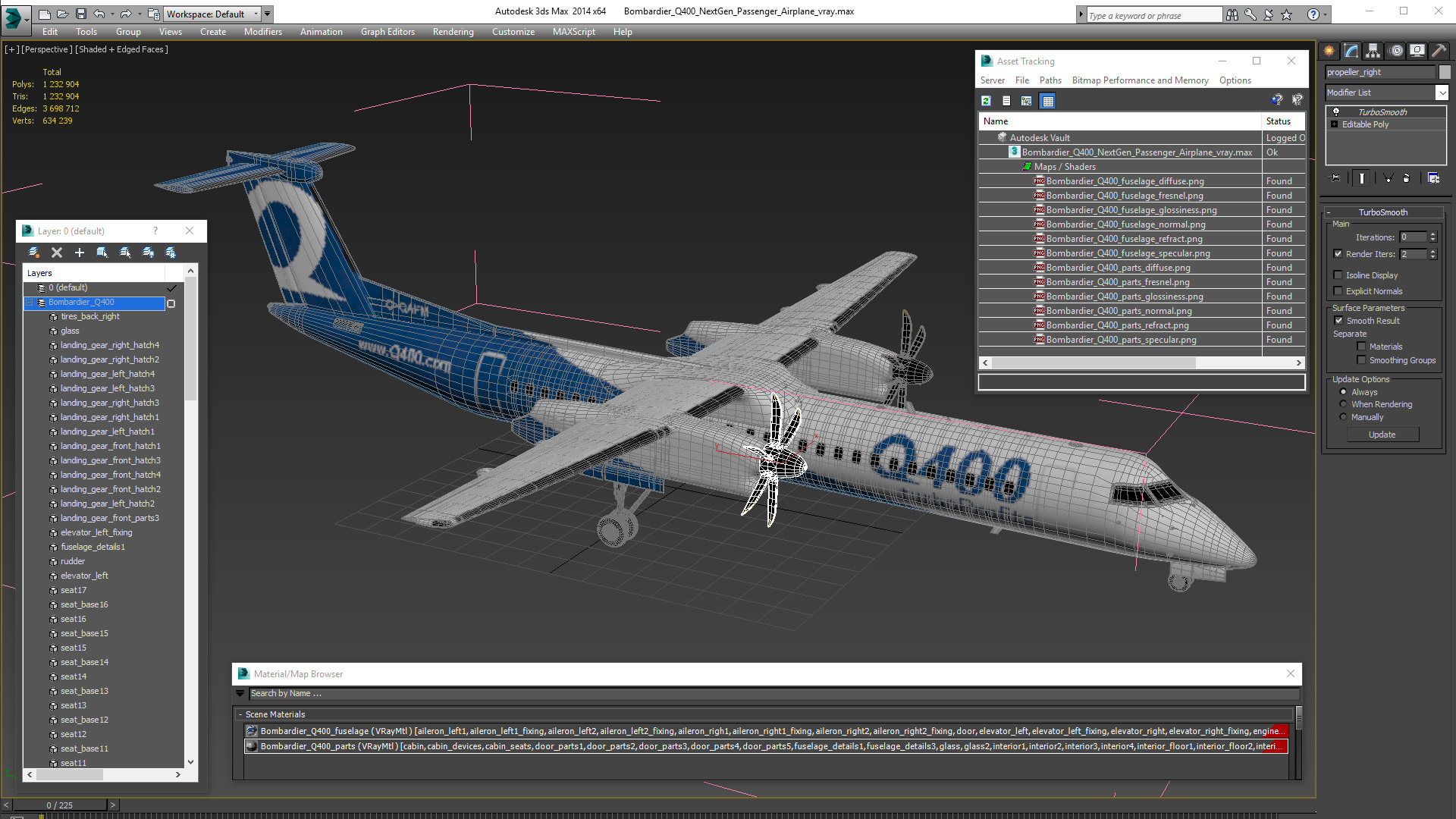Viewport: 1456px width, 819px height.
Task: Click the Undo arrow icon
Action: coord(99,14)
